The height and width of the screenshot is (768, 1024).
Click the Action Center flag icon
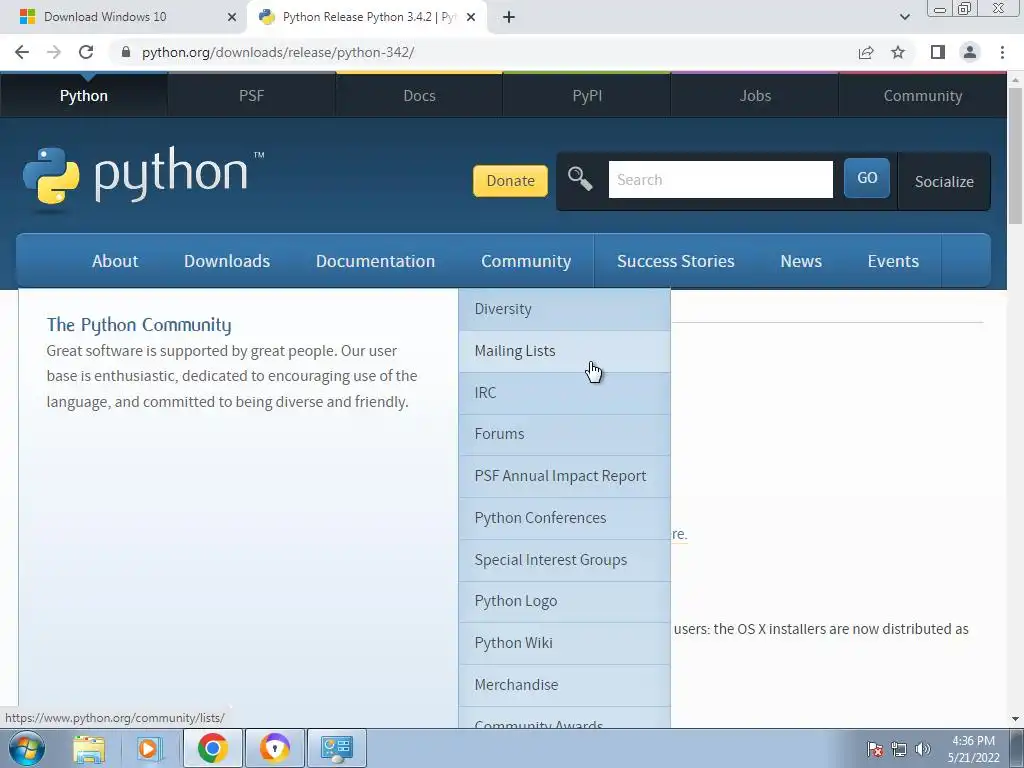(875, 749)
